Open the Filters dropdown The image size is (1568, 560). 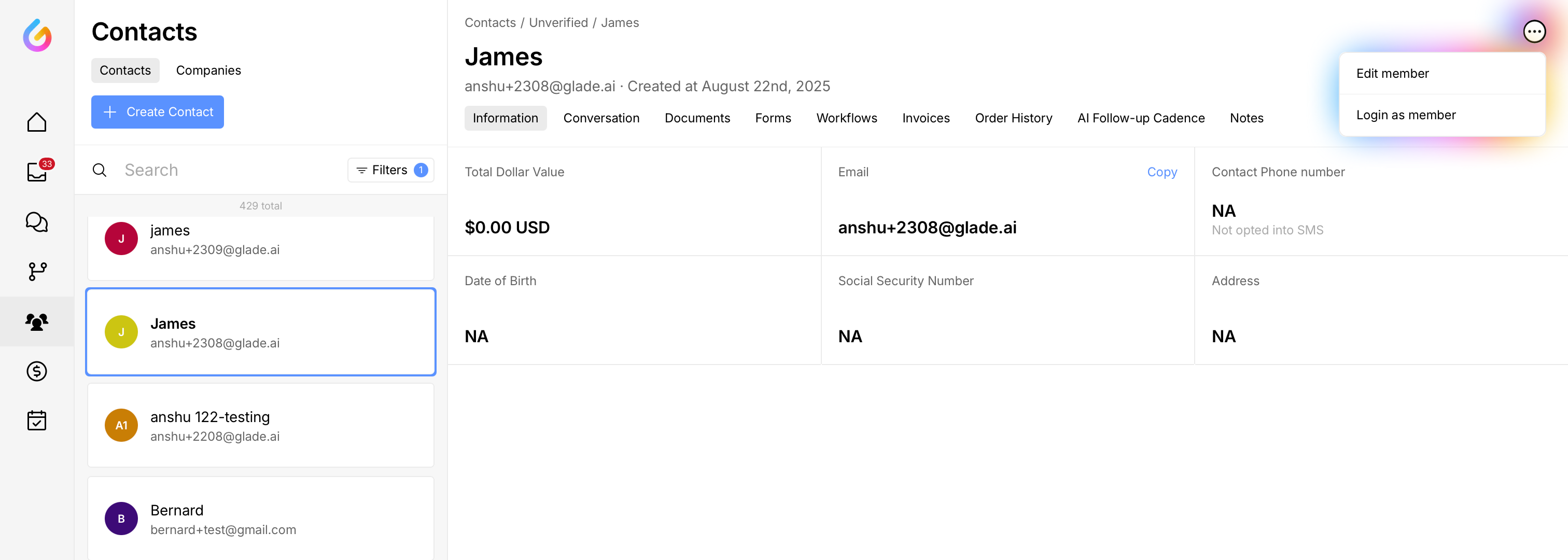point(391,170)
